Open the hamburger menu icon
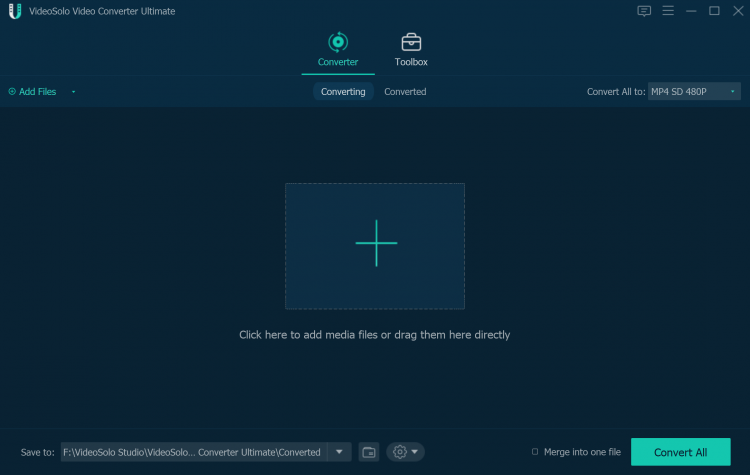750x475 pixels. 668,11
